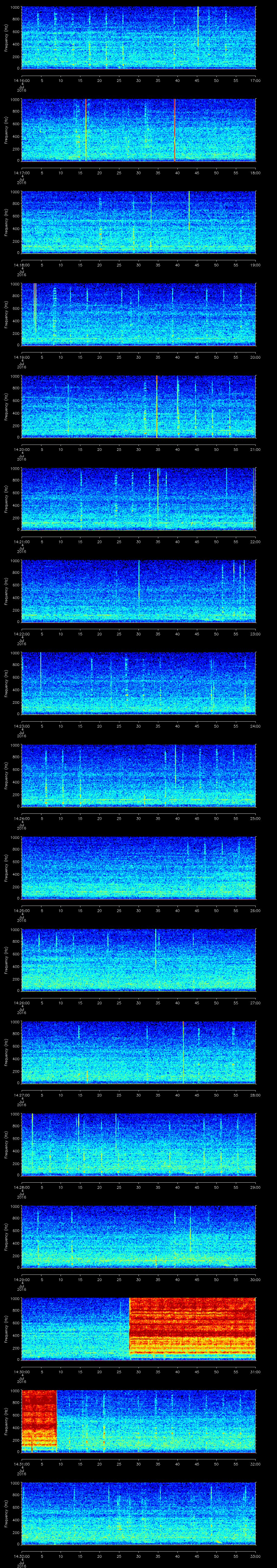Open the 14:19:00 spectrogram panel
Screen dimensions: 277x1568
[138, 315]
